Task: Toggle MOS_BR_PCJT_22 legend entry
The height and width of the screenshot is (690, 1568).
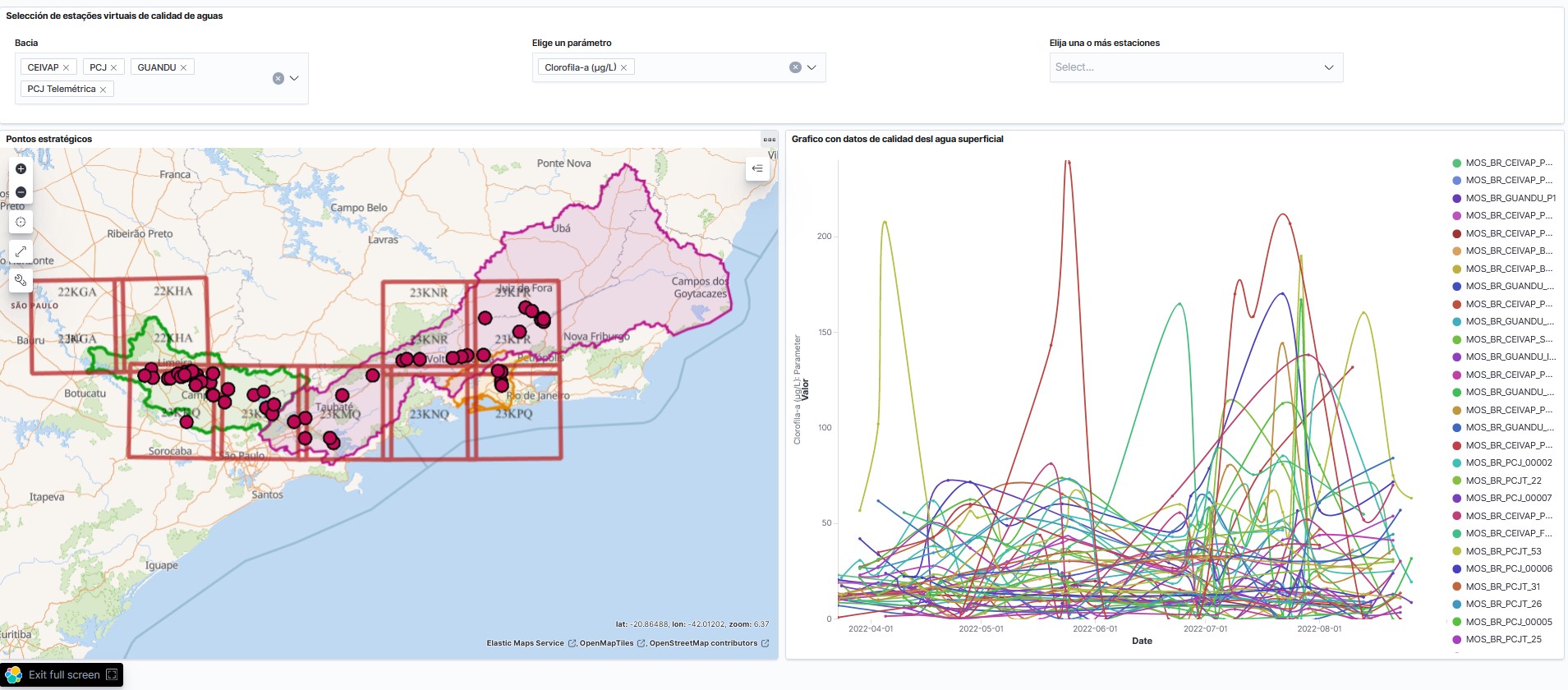Action: (1503, 481)
